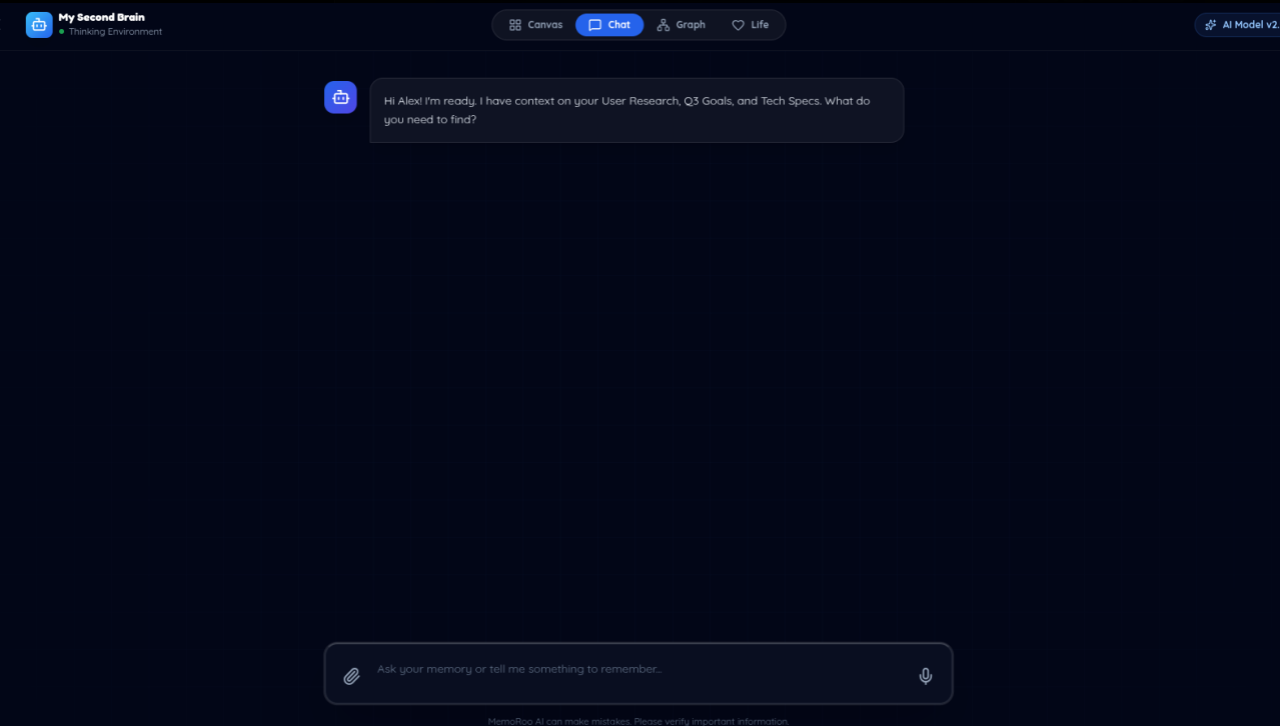This screenshot has width=1280, height=726.
Task: Click the green status dot indicator
Action: pos(61,32)
